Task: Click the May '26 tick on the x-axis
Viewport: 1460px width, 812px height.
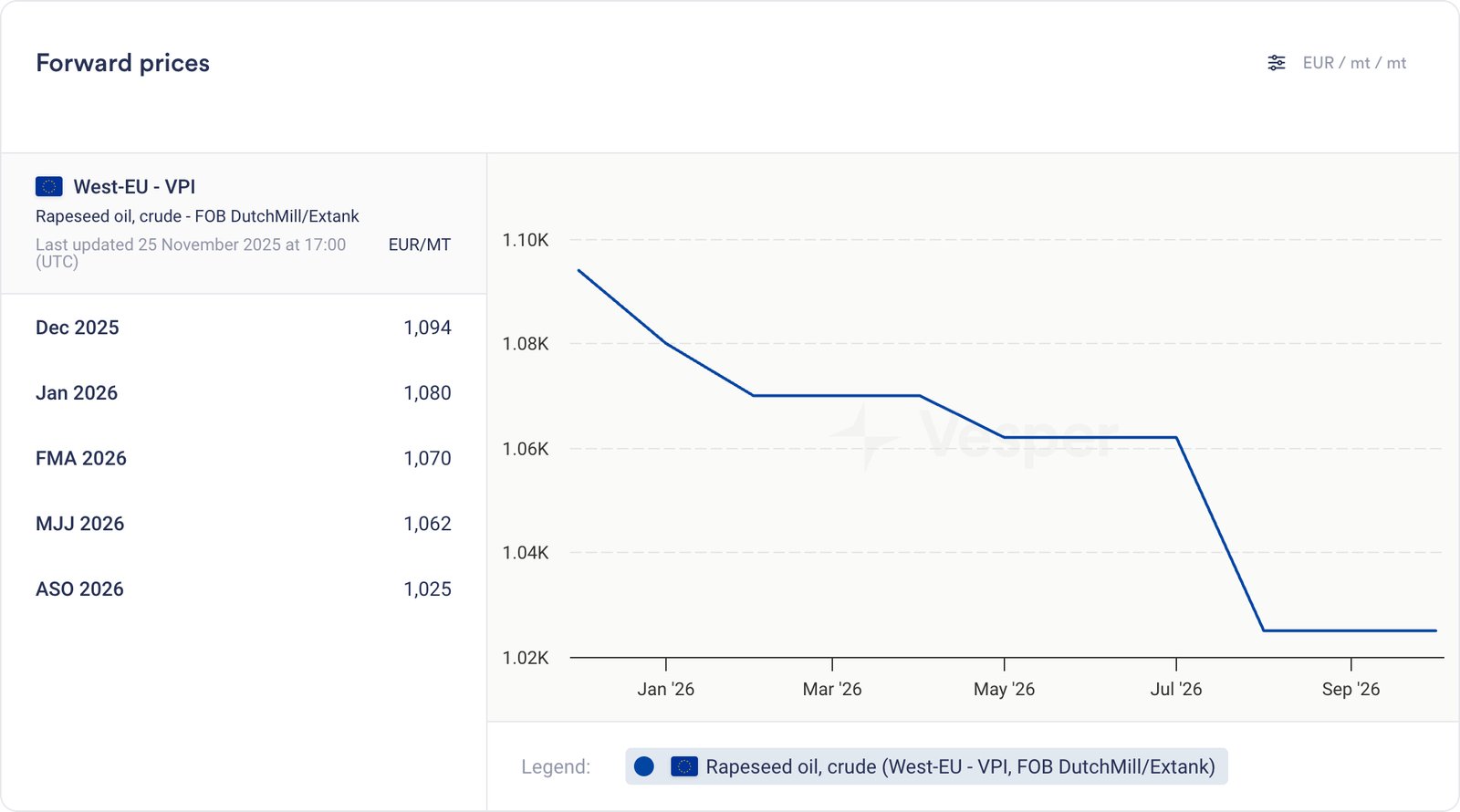Action: point(1004,689)
